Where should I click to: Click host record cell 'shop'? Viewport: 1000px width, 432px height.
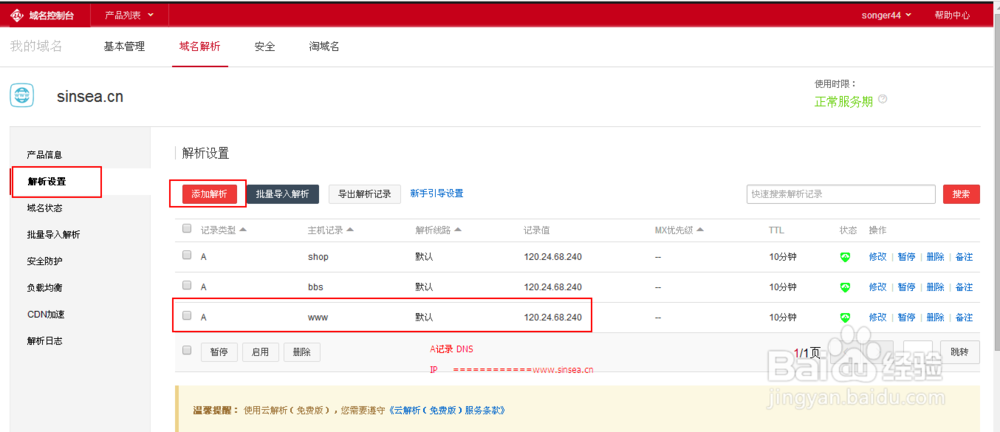tap(318, 257)
